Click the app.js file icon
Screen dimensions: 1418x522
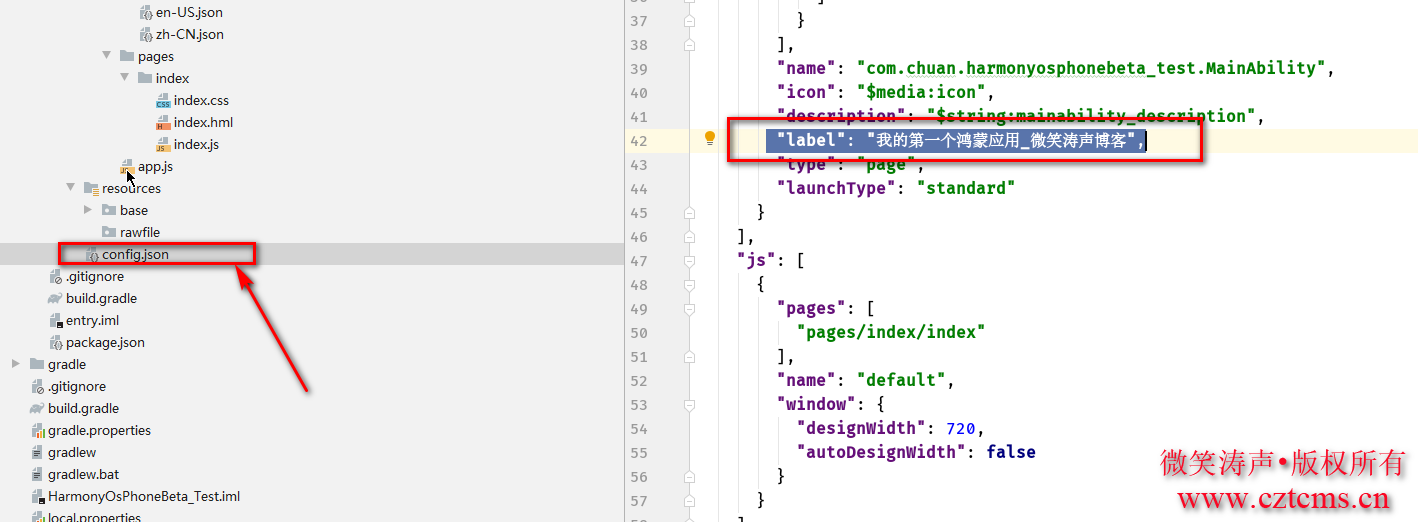[127, 166]
